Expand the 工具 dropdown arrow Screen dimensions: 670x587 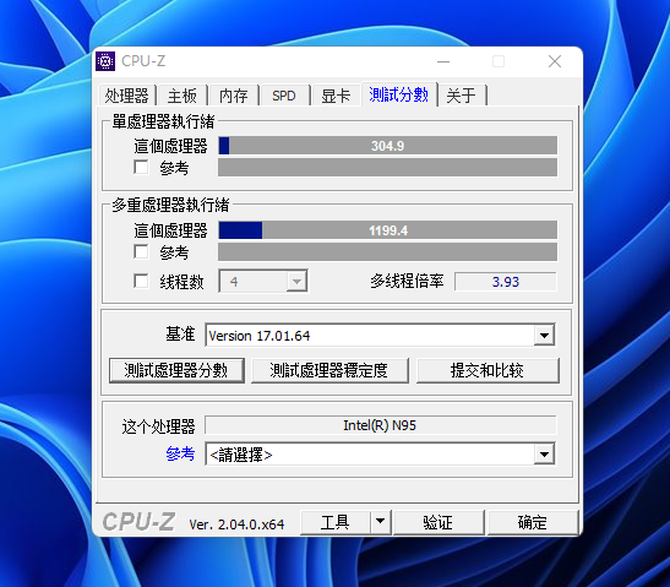pos(380,522)
